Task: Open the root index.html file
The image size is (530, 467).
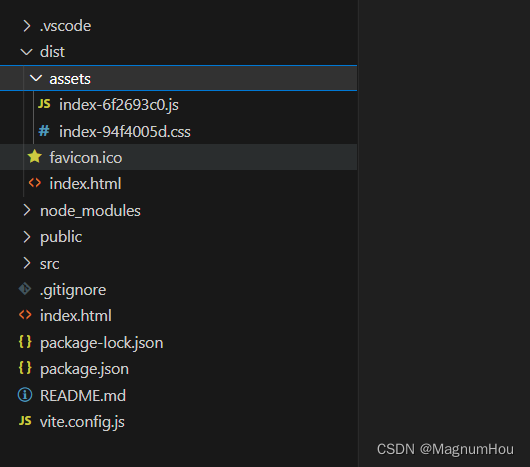Action: tap(76, 316)
